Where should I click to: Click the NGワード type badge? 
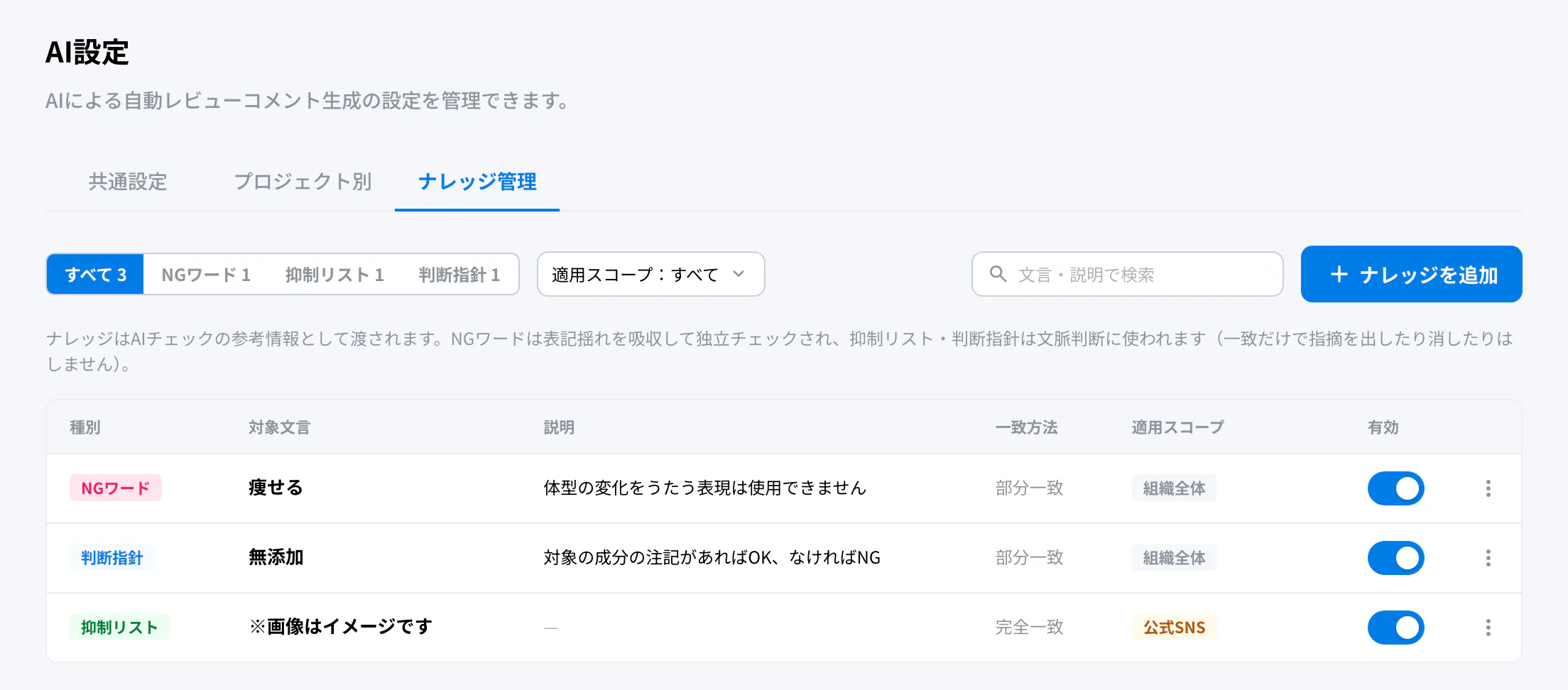coord(115,488)
